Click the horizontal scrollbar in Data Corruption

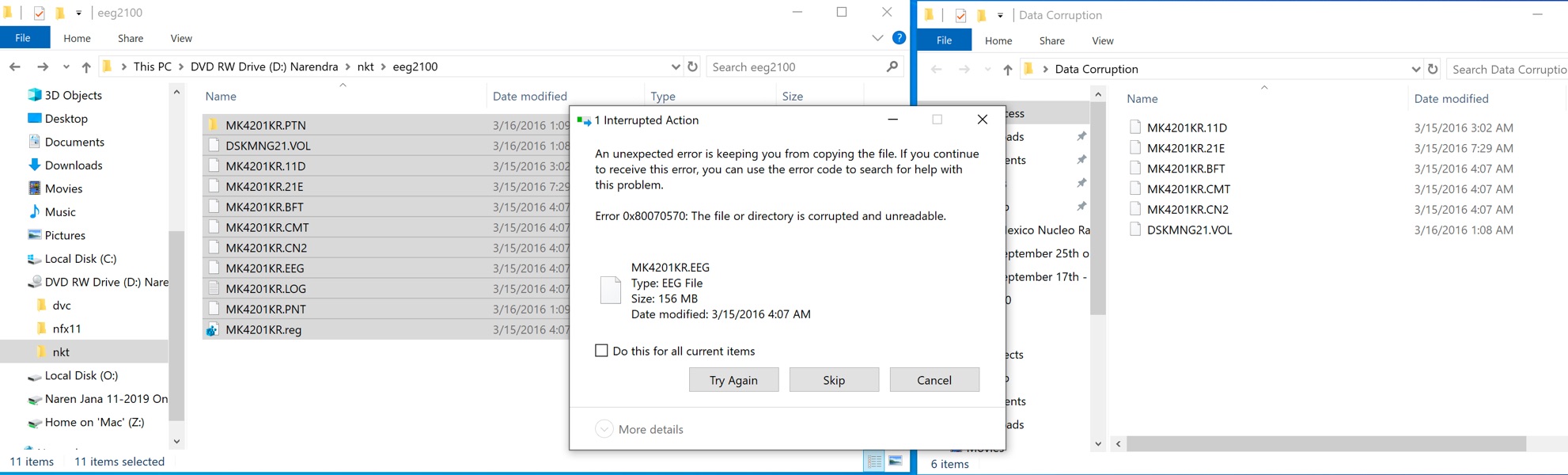pos(1325,444)
